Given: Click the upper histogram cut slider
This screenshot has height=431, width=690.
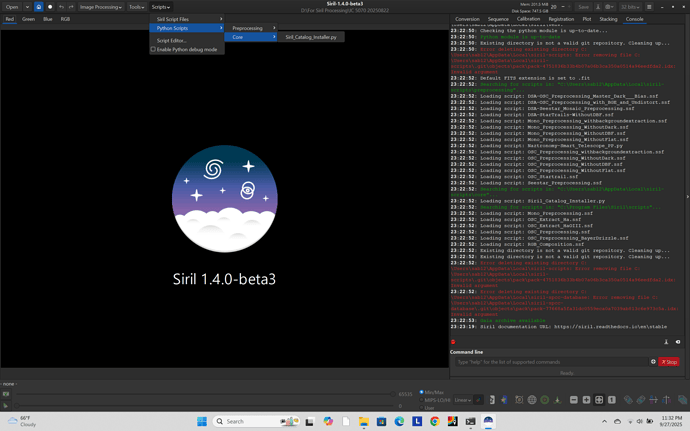Looking at the screenshot, I should coord(205,394).
